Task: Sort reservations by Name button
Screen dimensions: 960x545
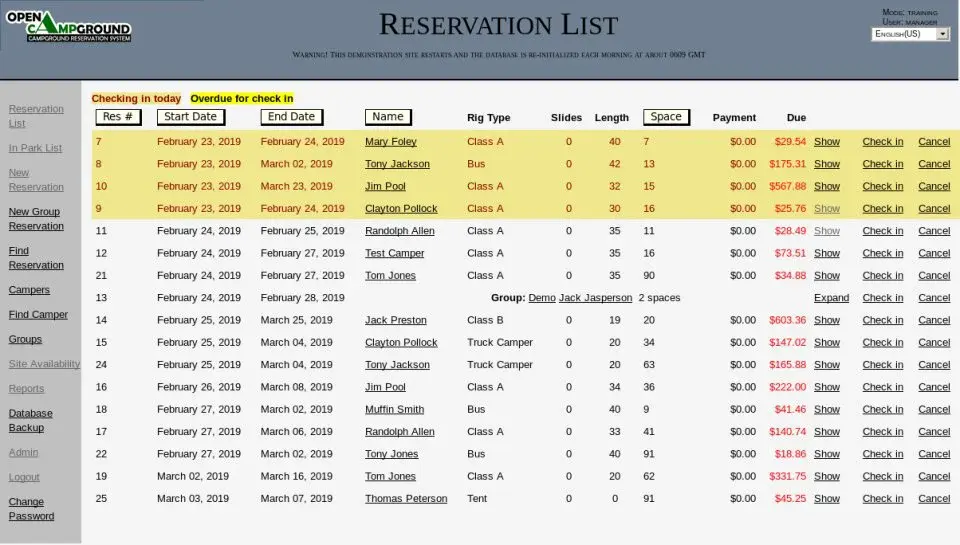Action: [x=388, y=117]
